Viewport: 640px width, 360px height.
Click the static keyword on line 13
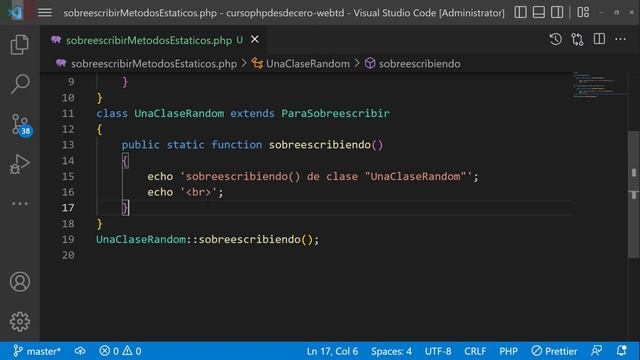click(x=185, y=145)
